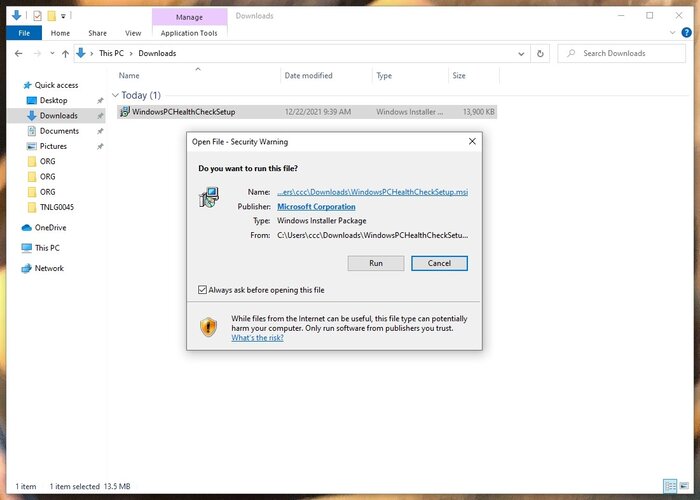Select the Manage contextual tab
700x500 pixels.
(x=189, y=17)
